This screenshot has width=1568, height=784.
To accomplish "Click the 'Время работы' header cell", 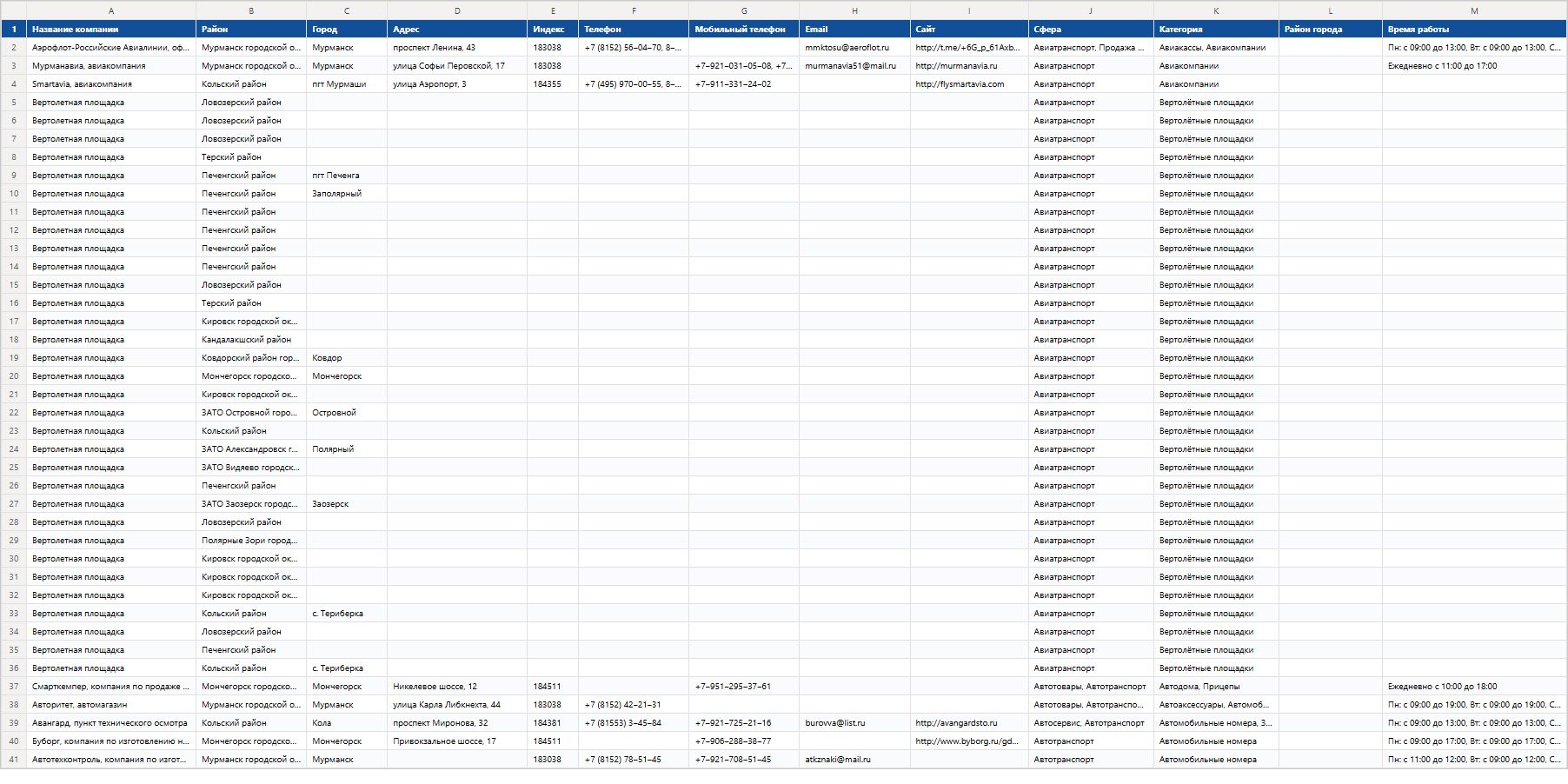I will [1474, 29].
